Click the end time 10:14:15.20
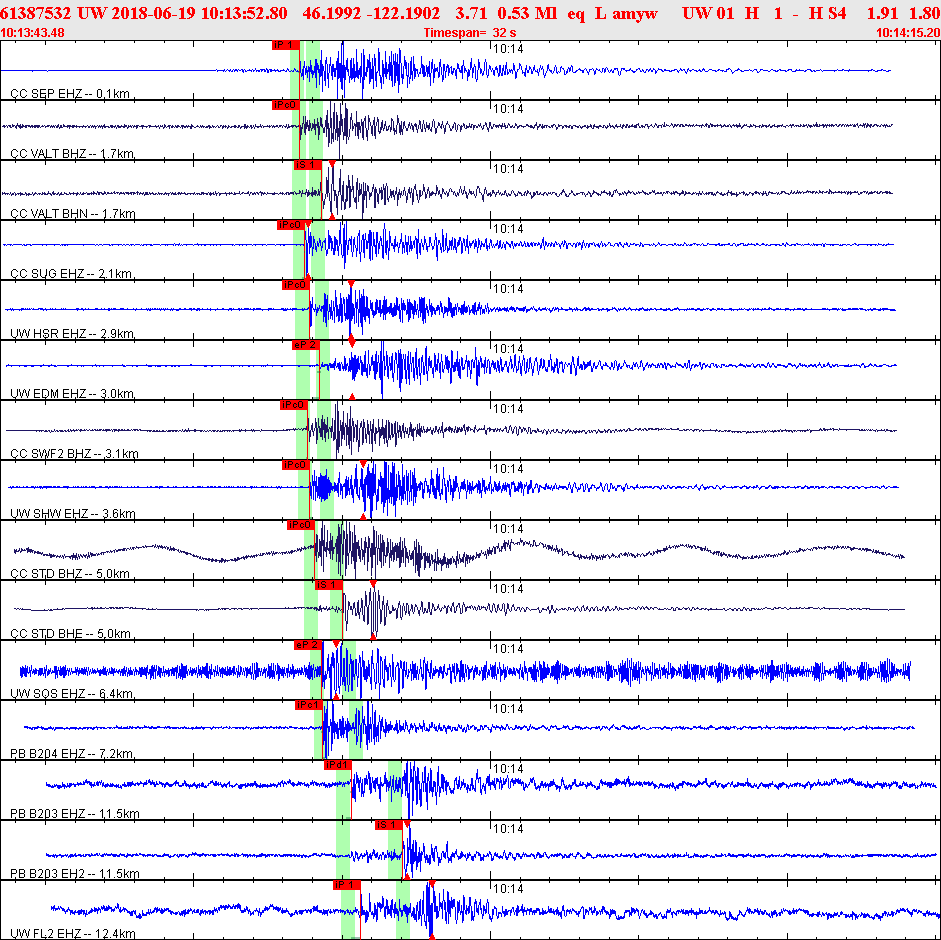 point(909,32)
